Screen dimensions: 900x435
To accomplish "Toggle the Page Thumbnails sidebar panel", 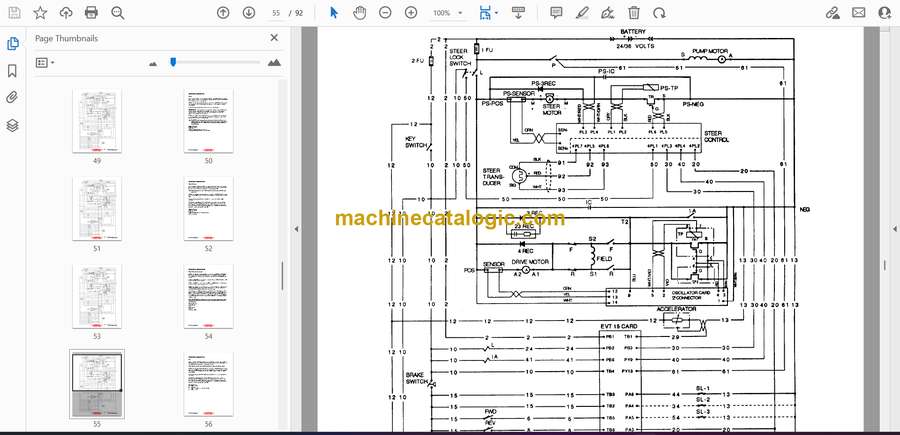I will coord(12,44).
